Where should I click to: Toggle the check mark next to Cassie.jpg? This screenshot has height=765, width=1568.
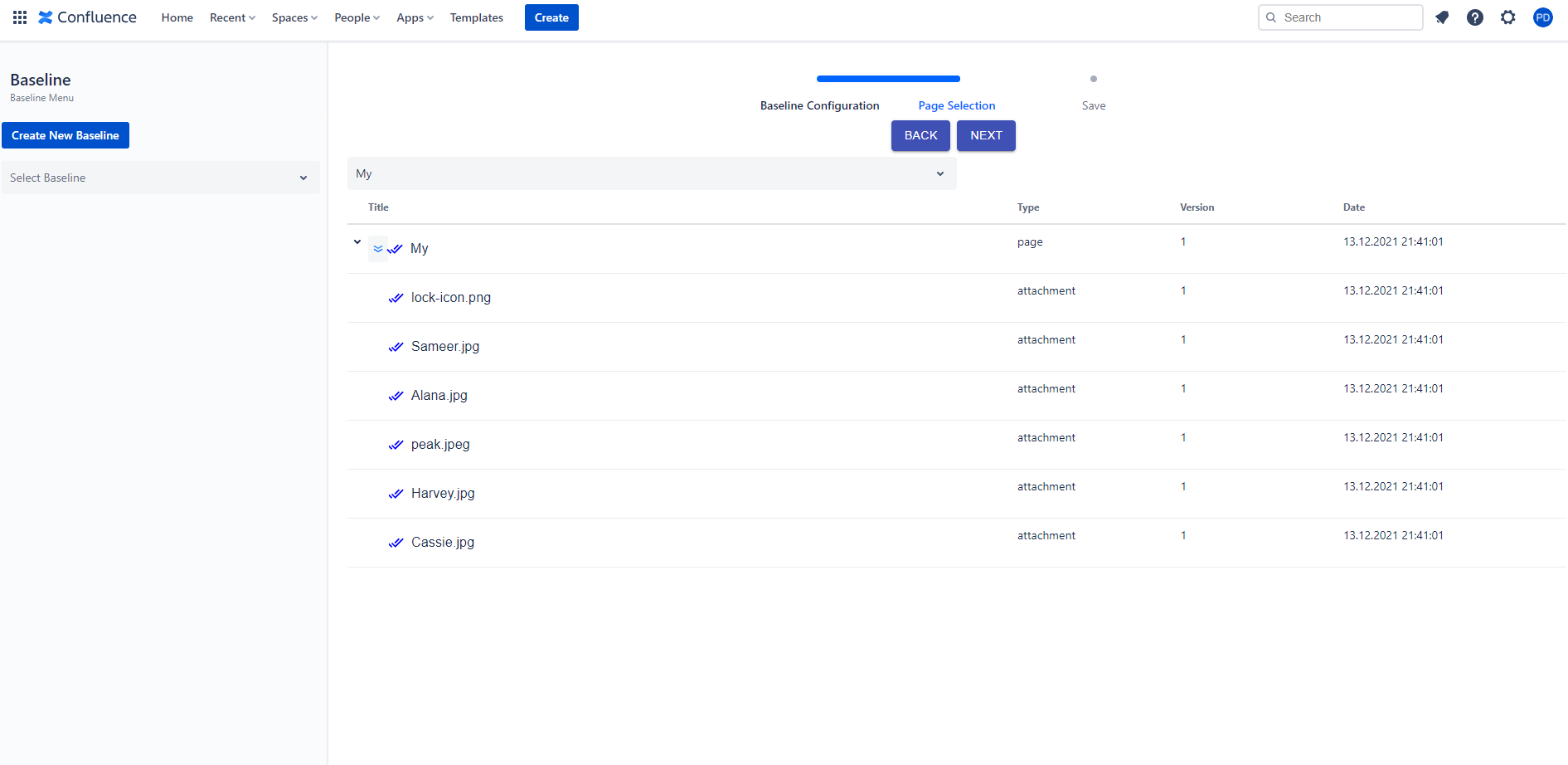(x=396, y=543)
